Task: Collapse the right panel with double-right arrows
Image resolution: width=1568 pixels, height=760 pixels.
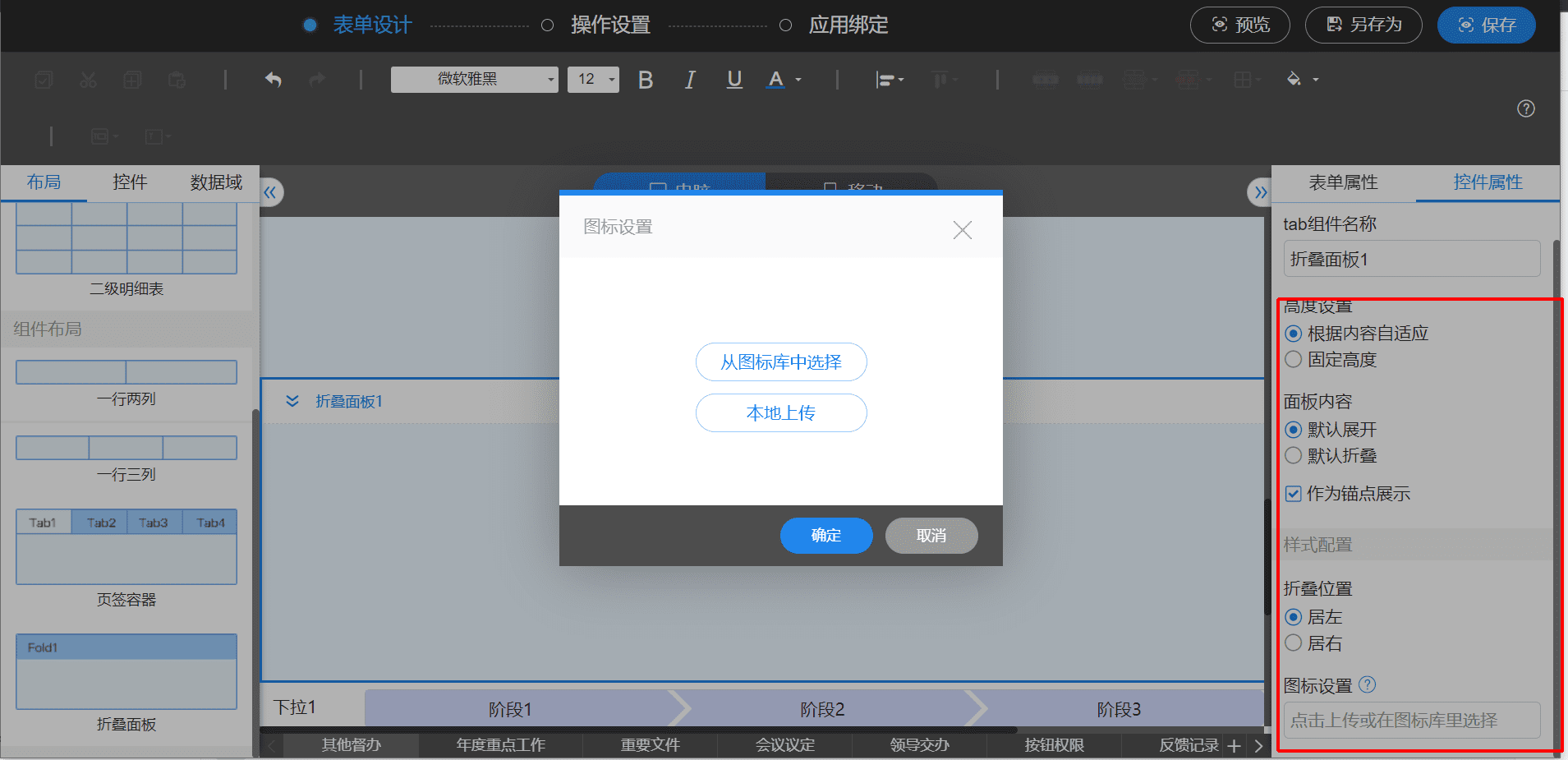Action: pos(1259,193)
